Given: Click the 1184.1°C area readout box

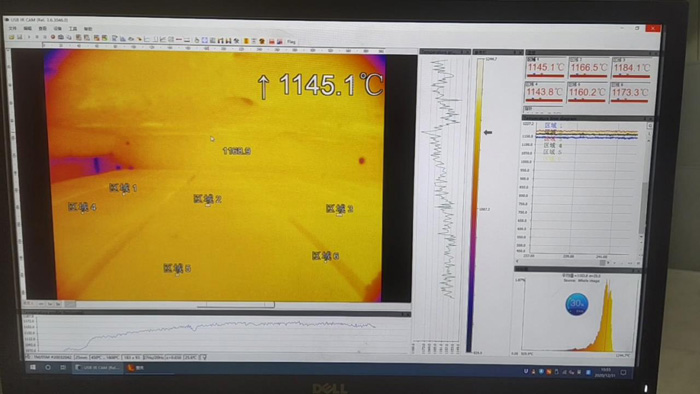Looking at the screenshot, I should (631, 68).
